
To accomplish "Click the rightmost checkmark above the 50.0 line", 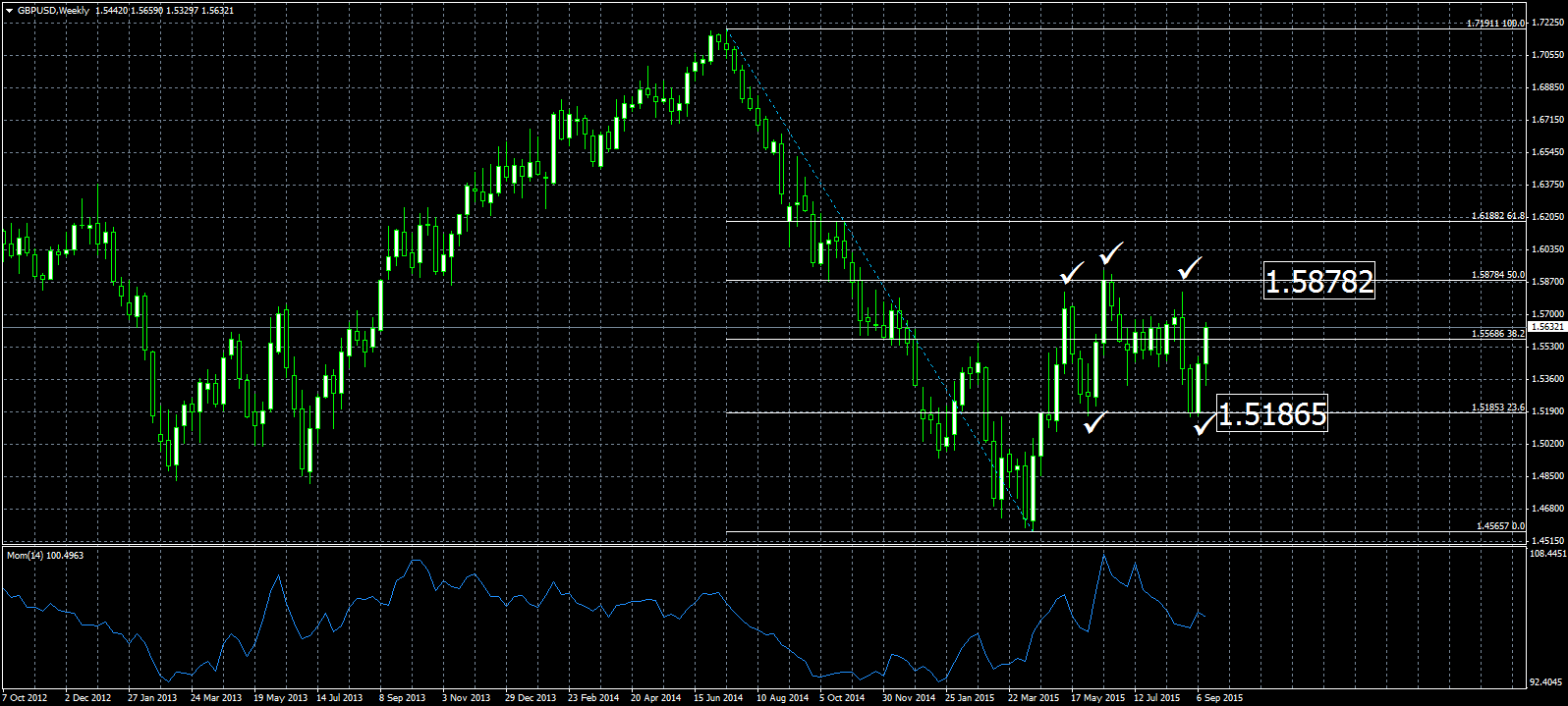I will (x=1190, y=267).
